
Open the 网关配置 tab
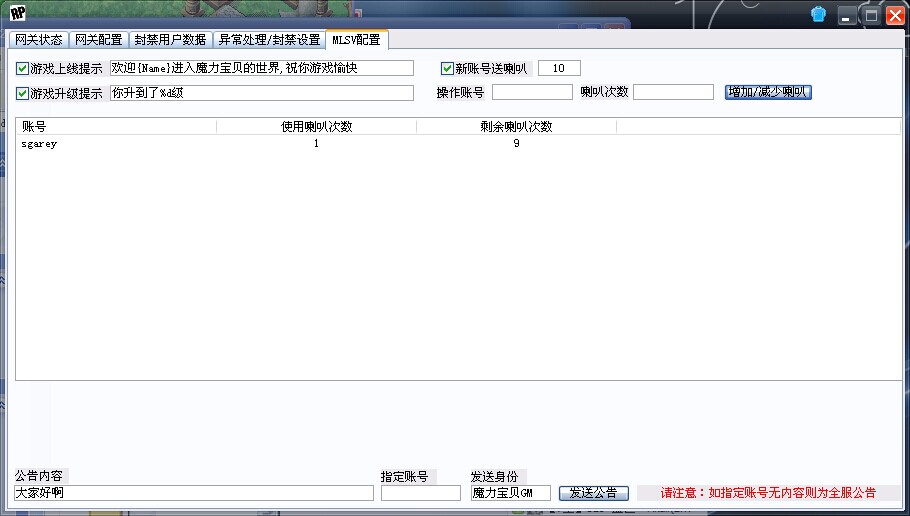coord(98,40)
